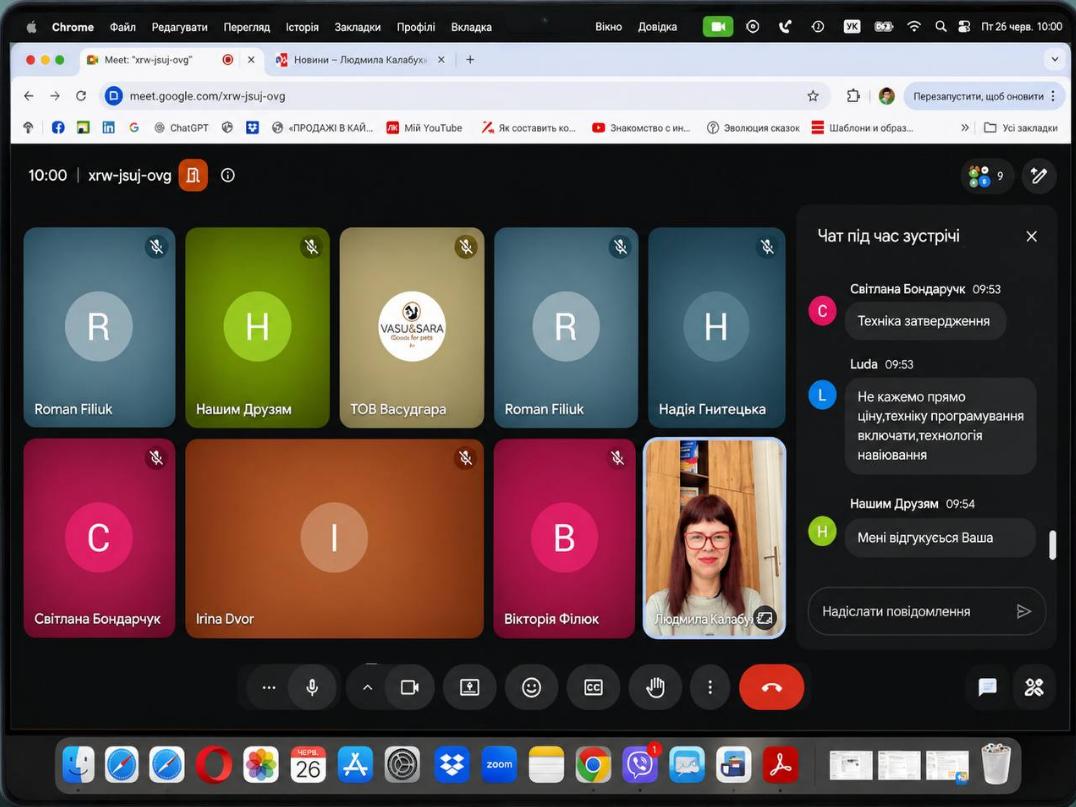Open the Усі закладки folder
This screenshot has width=1076, height=807.
point(1020,128)
